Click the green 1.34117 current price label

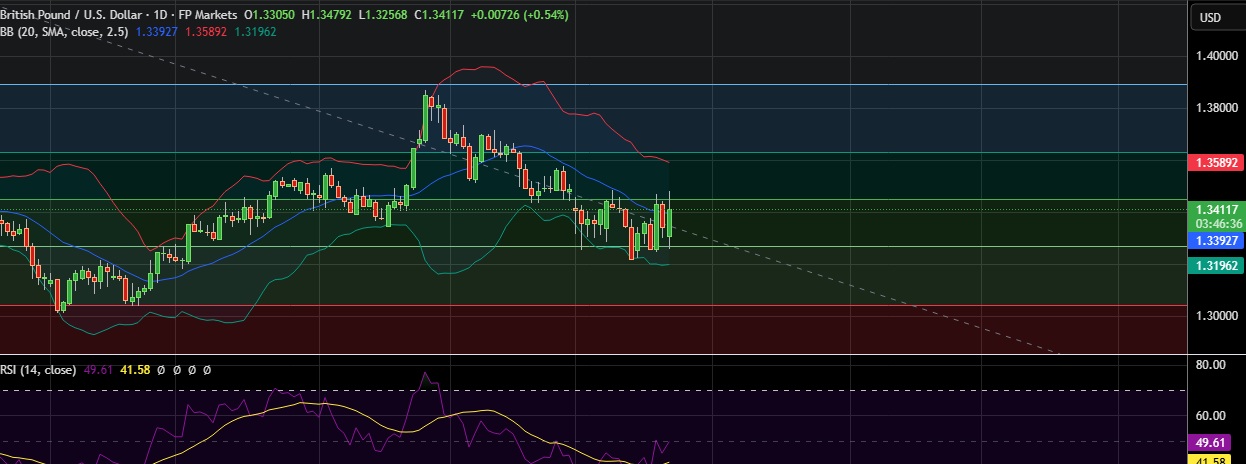tap(1215, 209)
